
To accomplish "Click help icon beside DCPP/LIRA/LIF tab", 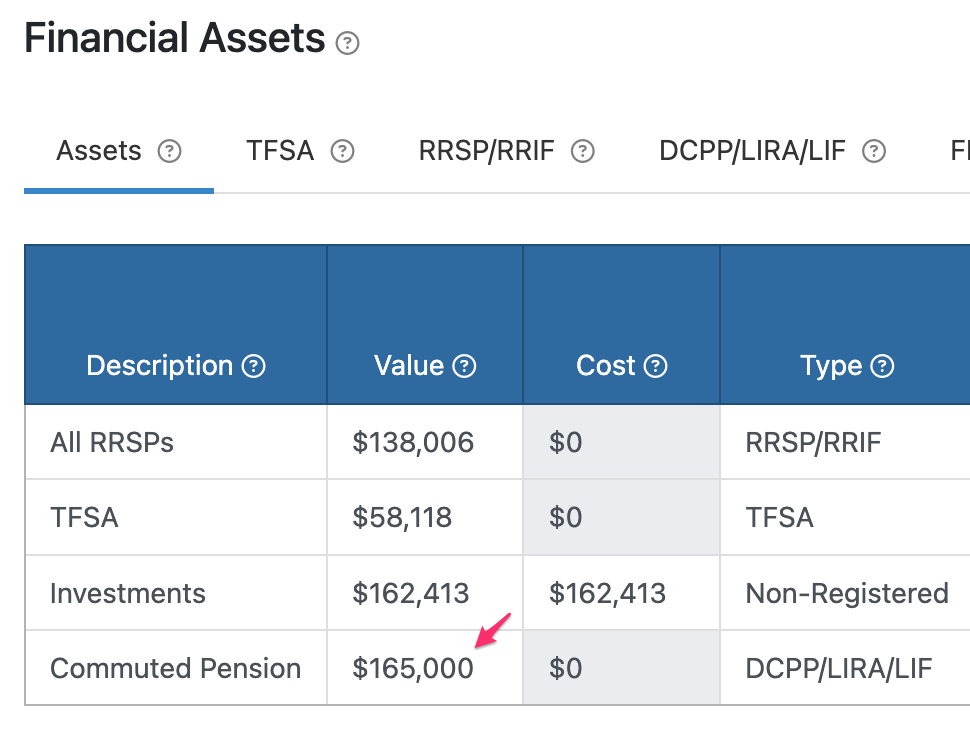I will click(874, 152).
